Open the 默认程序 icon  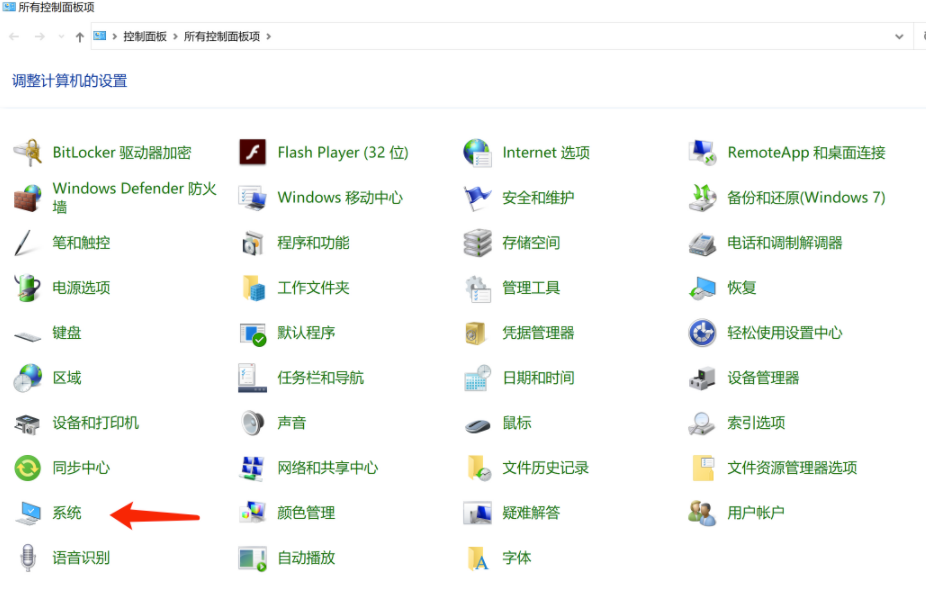pyautogui.click(x=252, y=333)
